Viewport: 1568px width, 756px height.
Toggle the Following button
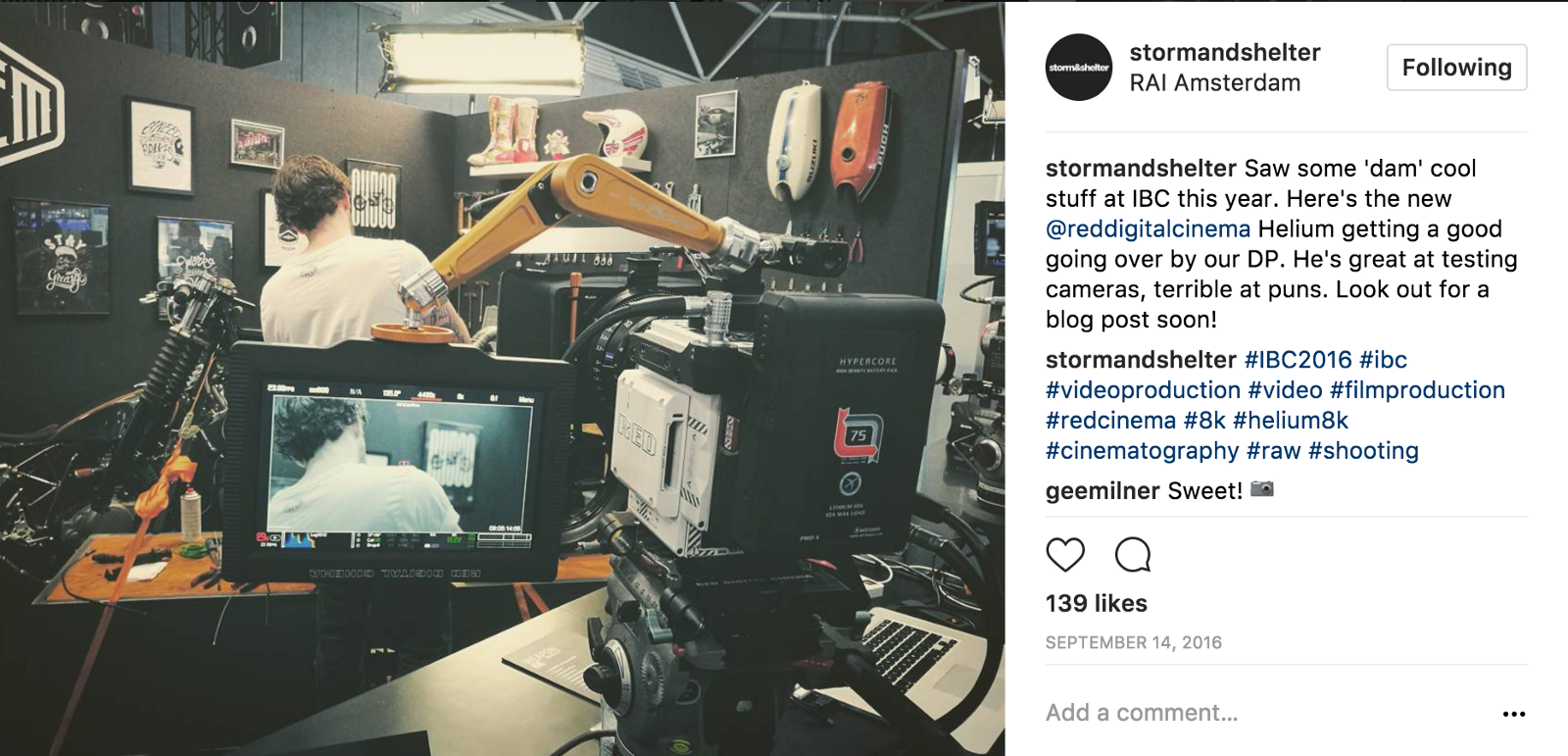coord(1456,68)
